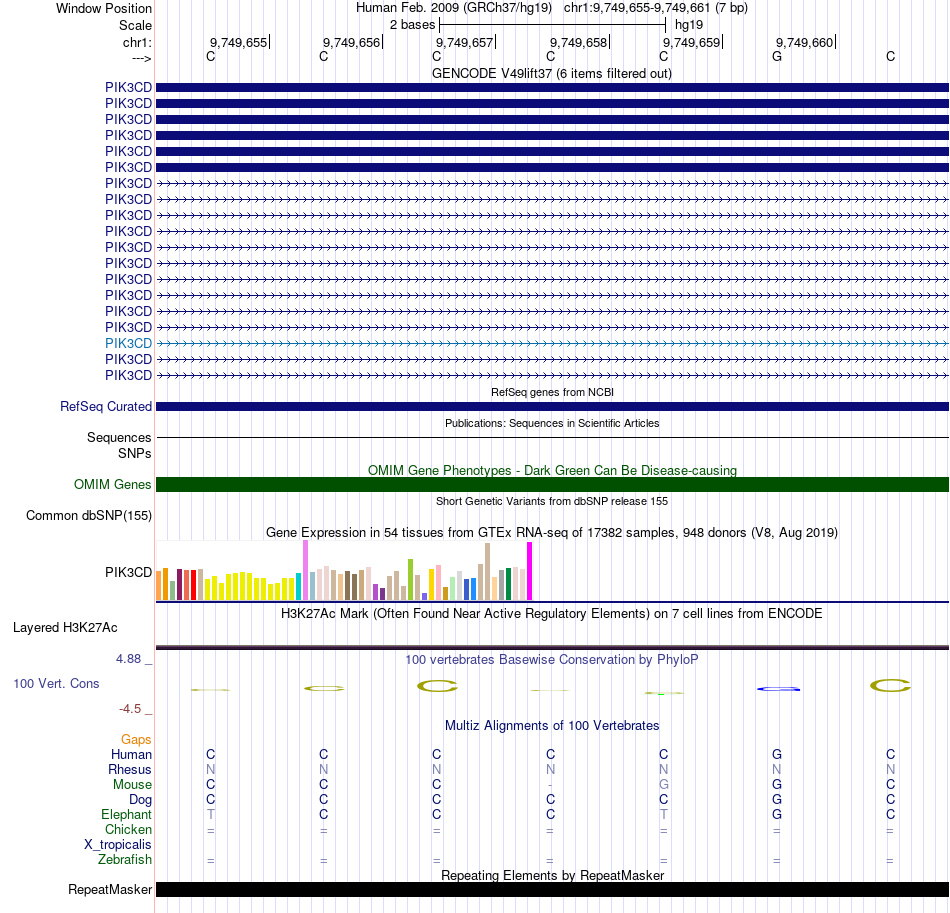Click the black RepeatMasker track bar
This screenshot has width=950, height=913.
point(552,889)
